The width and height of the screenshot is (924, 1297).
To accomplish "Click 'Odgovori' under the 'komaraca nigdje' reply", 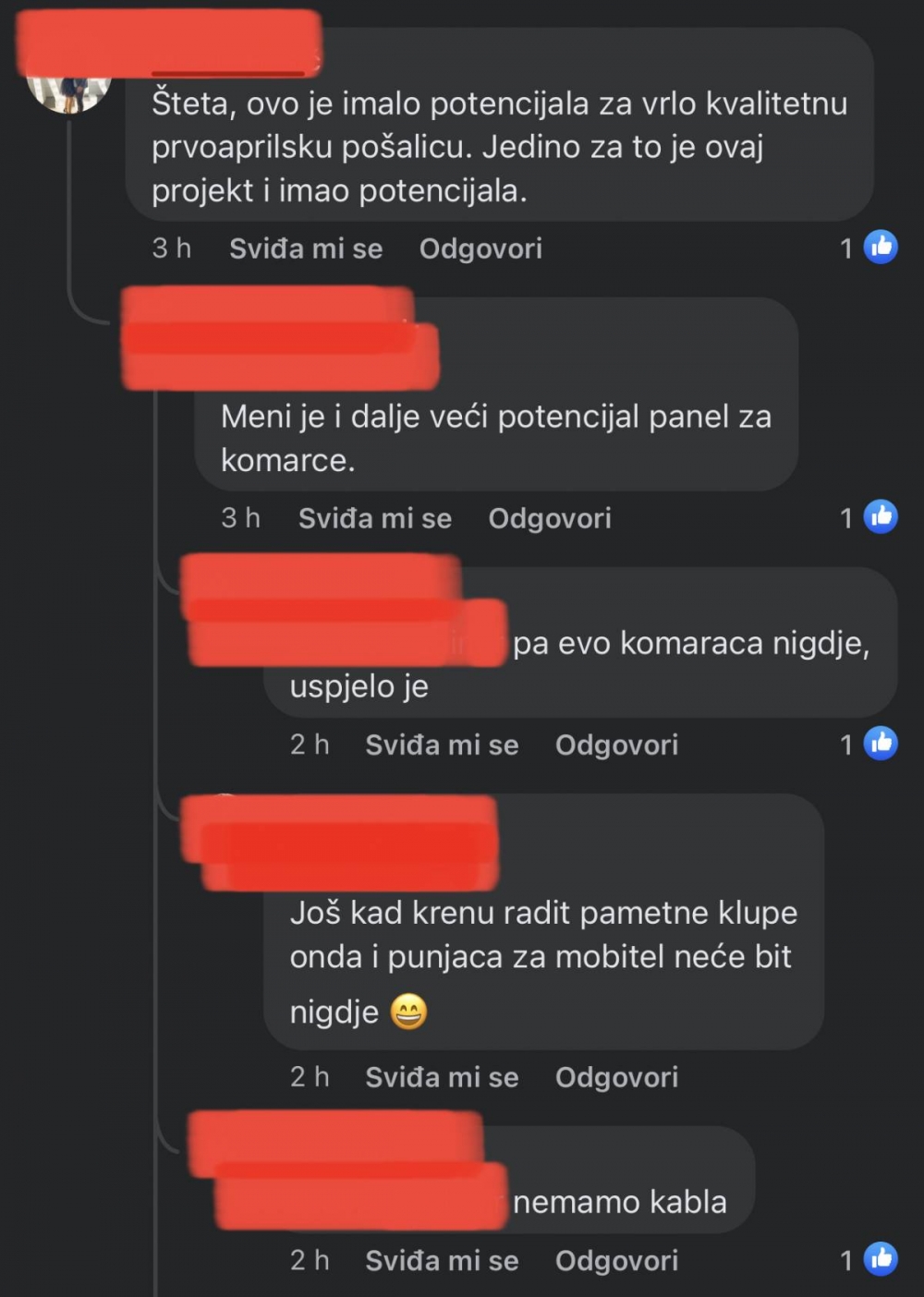I will point(616,745).
